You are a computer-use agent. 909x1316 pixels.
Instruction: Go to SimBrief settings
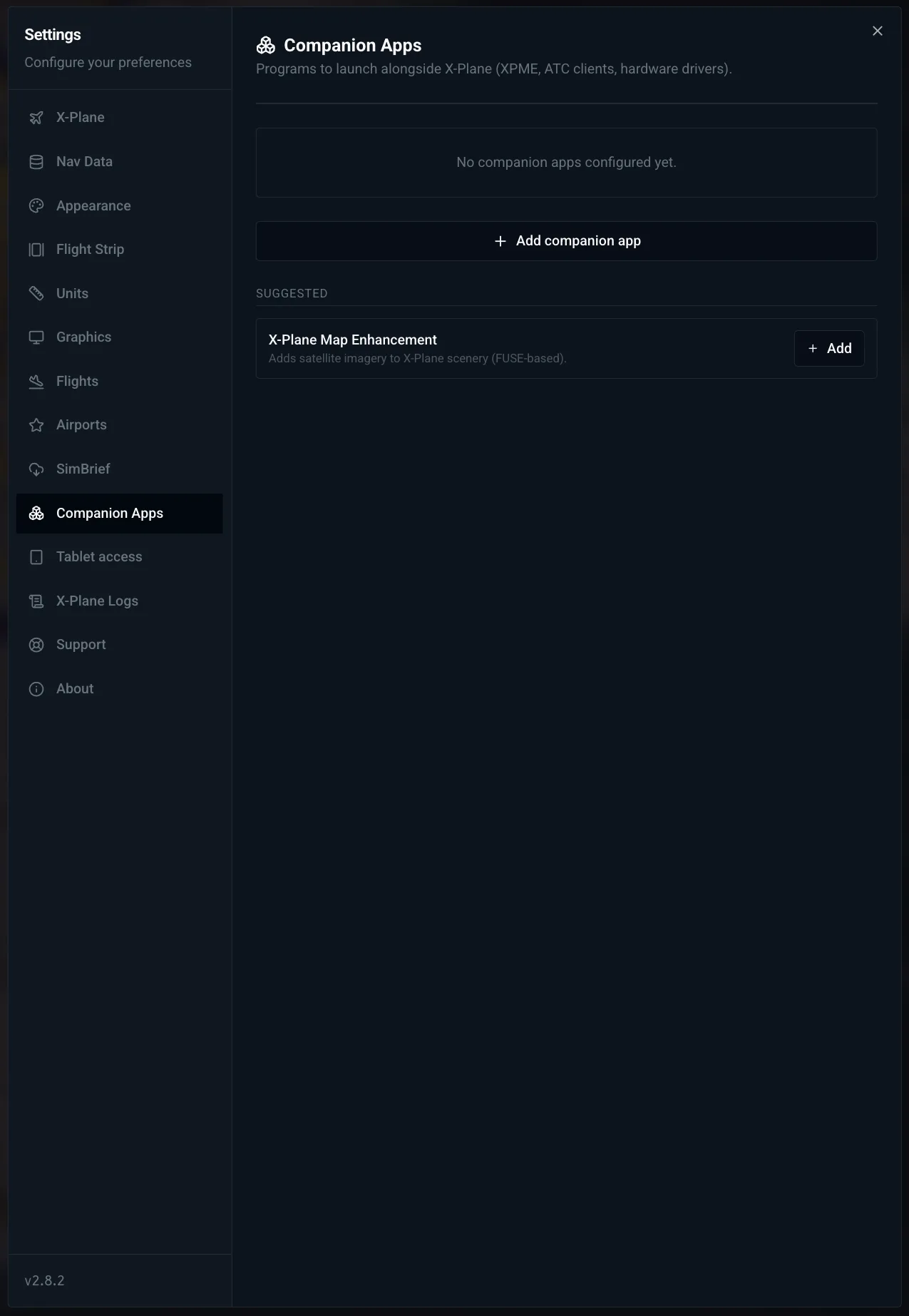(120, 469)
